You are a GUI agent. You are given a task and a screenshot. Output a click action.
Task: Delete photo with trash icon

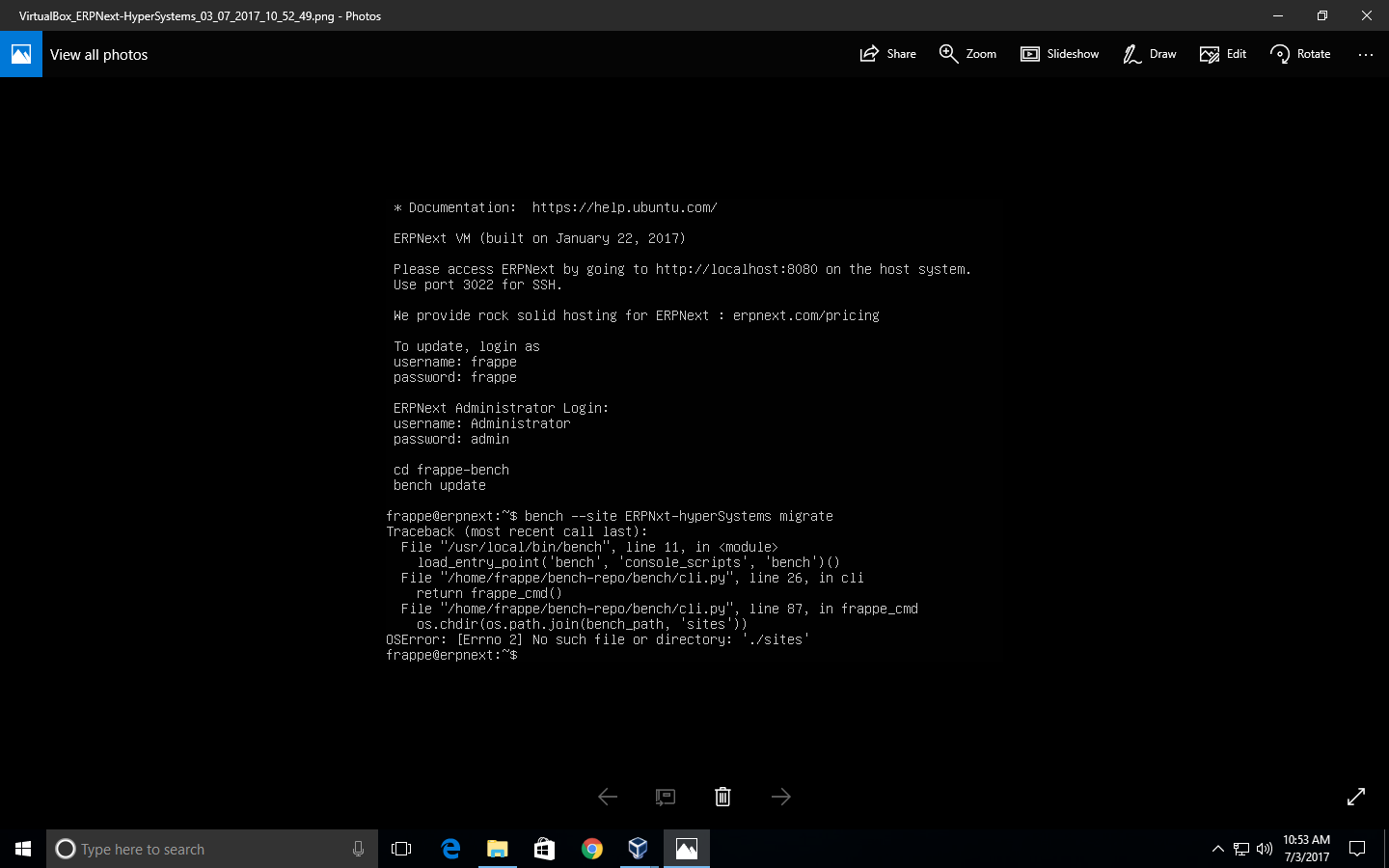coord(722,797)
